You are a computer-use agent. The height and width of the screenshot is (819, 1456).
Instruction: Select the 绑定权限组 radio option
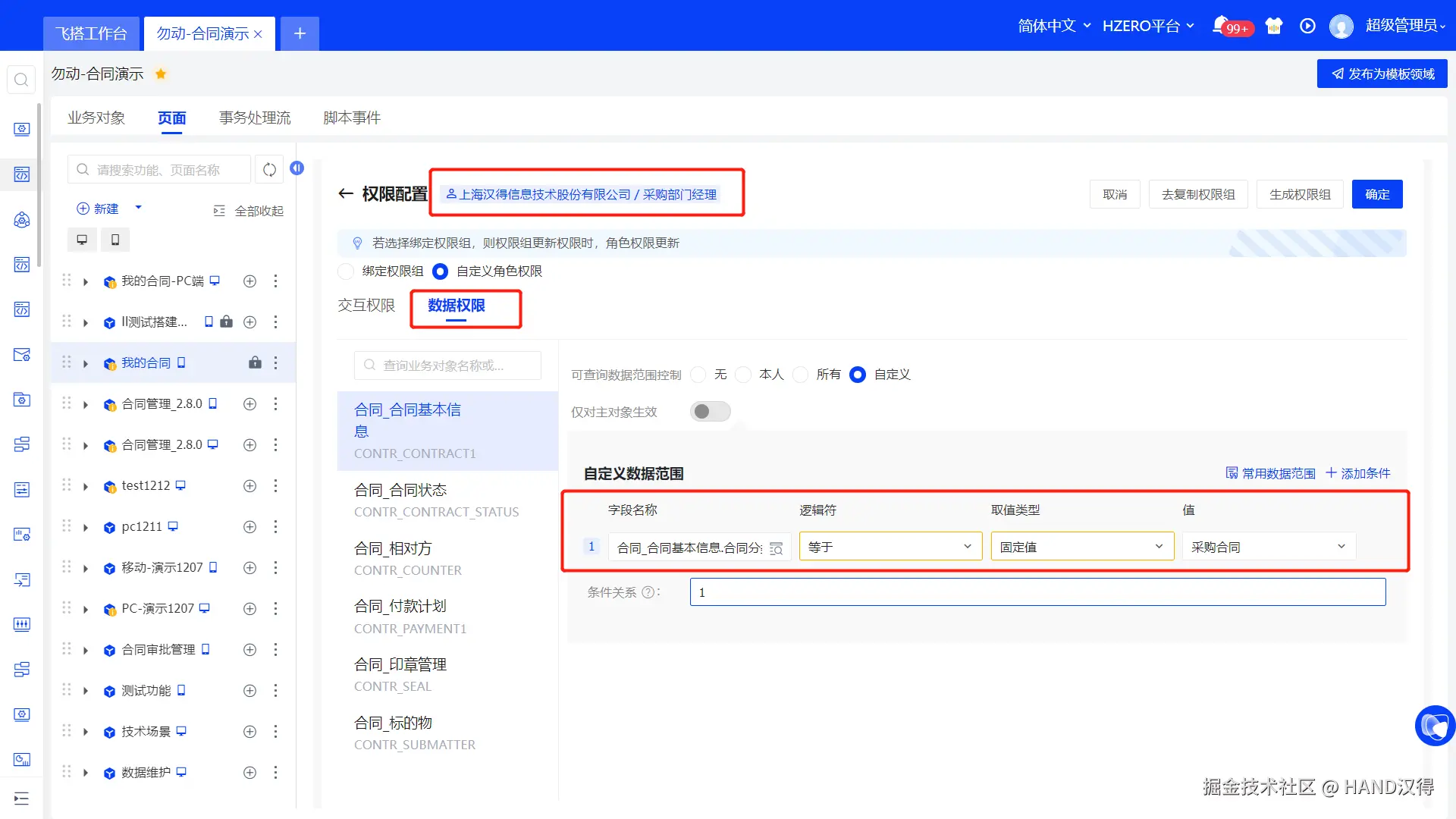[347, 271]
